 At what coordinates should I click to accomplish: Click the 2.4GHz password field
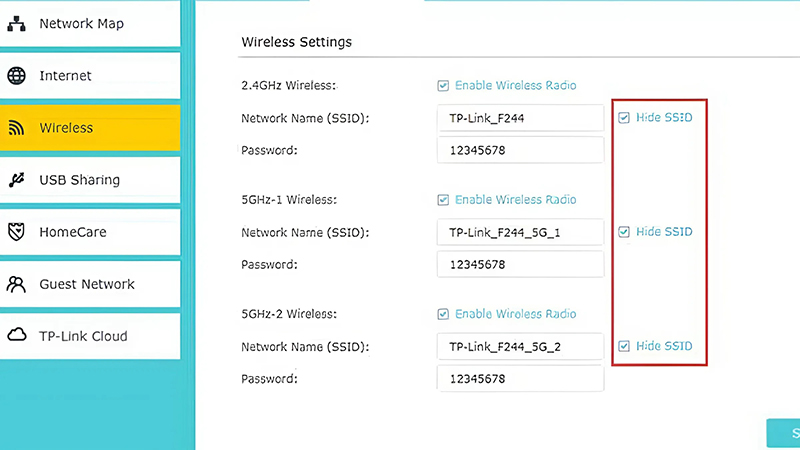520,150
